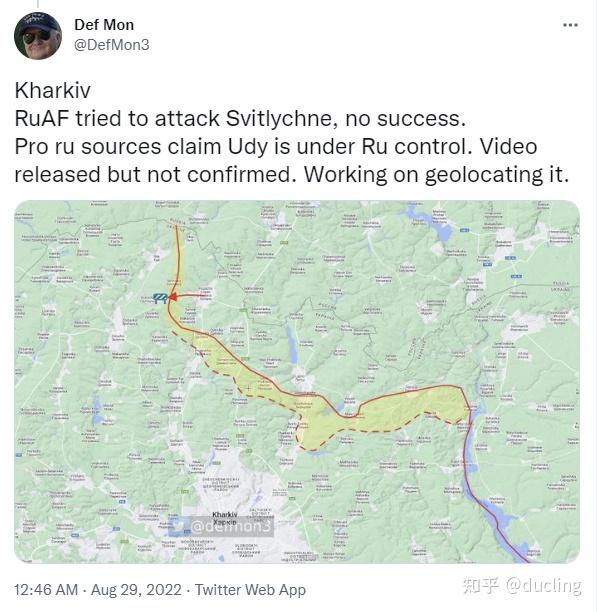Open the Twitter Web App source link
Image resolution: width=597 pixels, height=612 pixels.
pyautogui.click(x=251, y=589)
